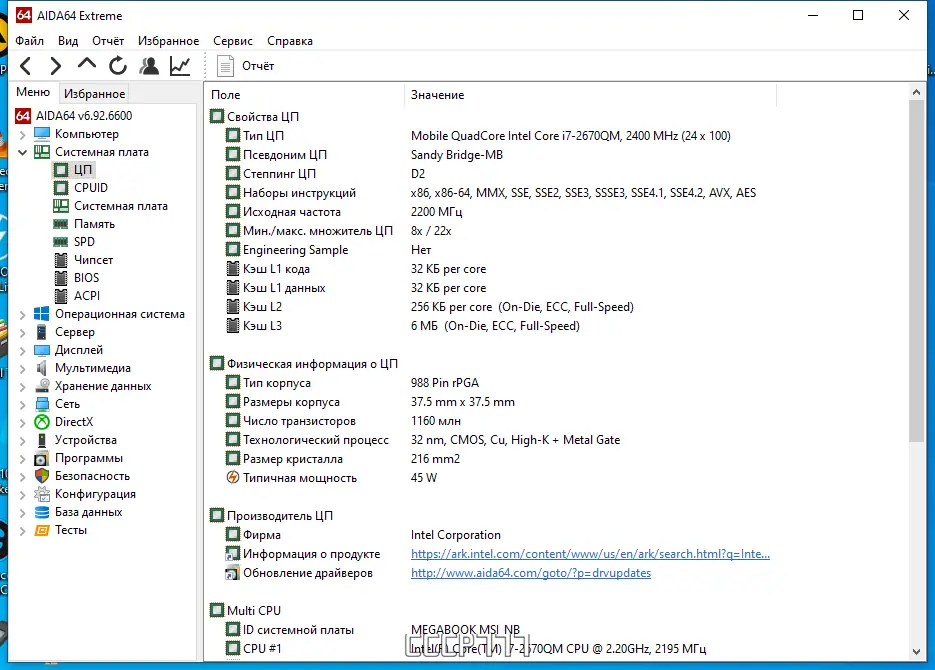Click the Refresh toolbar icon

[118, 66]
